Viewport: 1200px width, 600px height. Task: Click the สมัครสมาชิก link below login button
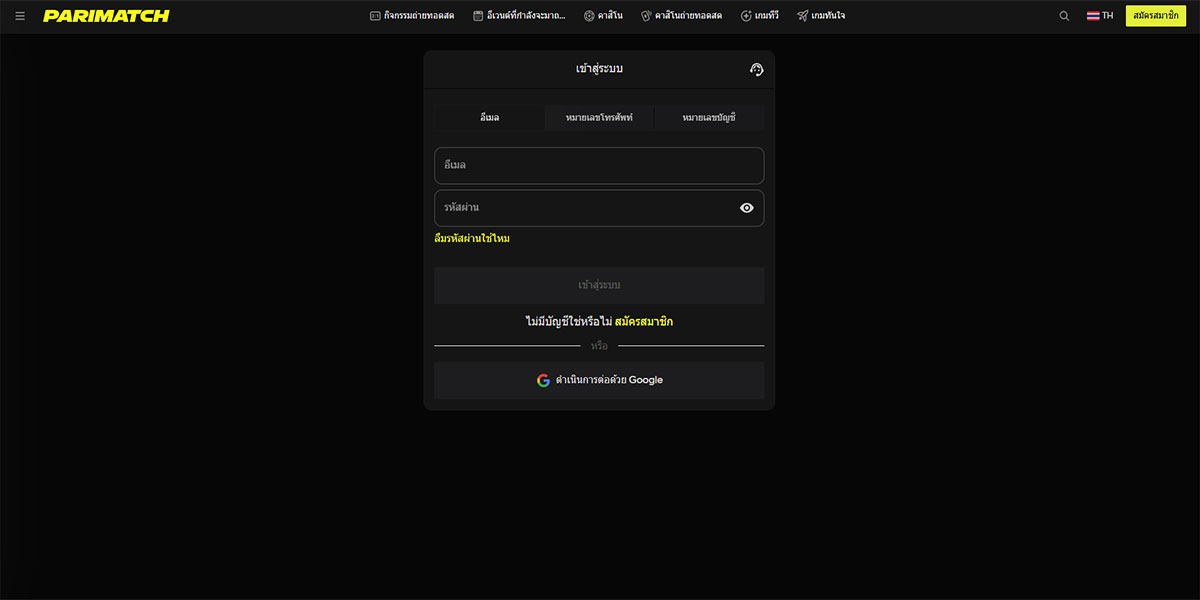[644, 322]
